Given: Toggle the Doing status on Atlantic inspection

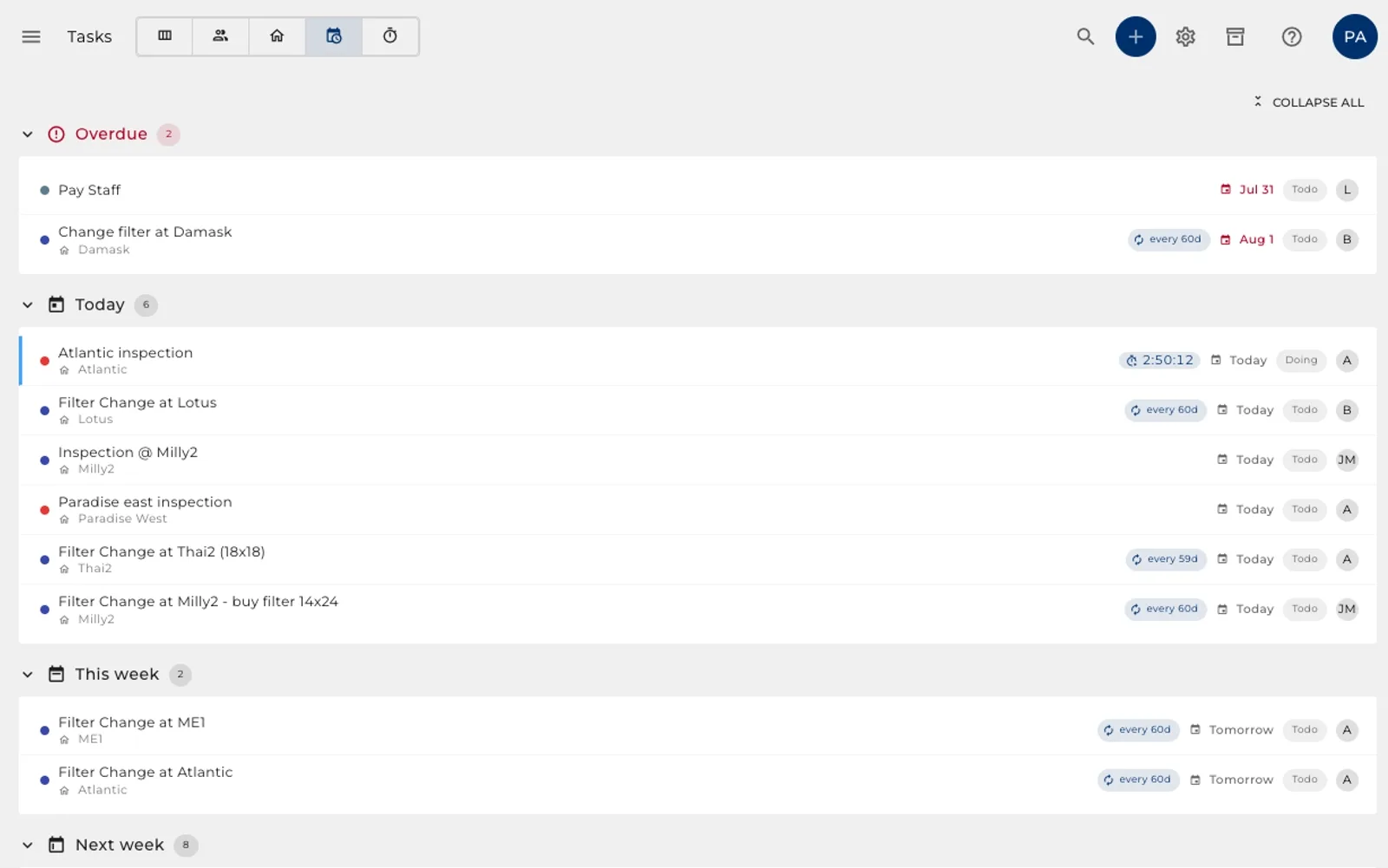Looking at the screenshot, I should pos(1300,361).
